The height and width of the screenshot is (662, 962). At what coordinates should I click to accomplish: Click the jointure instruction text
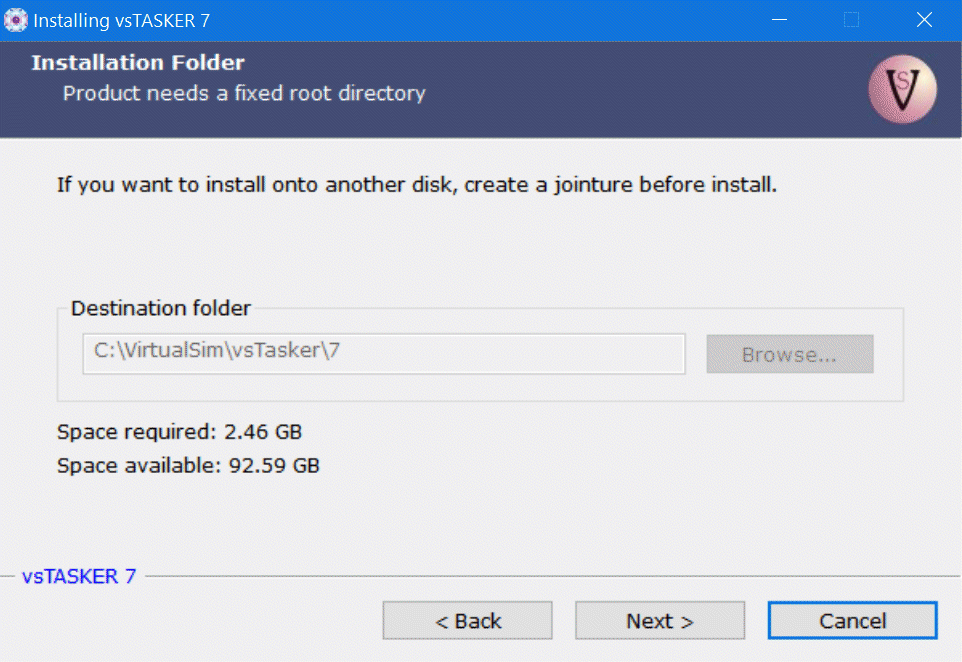[416, 185]
